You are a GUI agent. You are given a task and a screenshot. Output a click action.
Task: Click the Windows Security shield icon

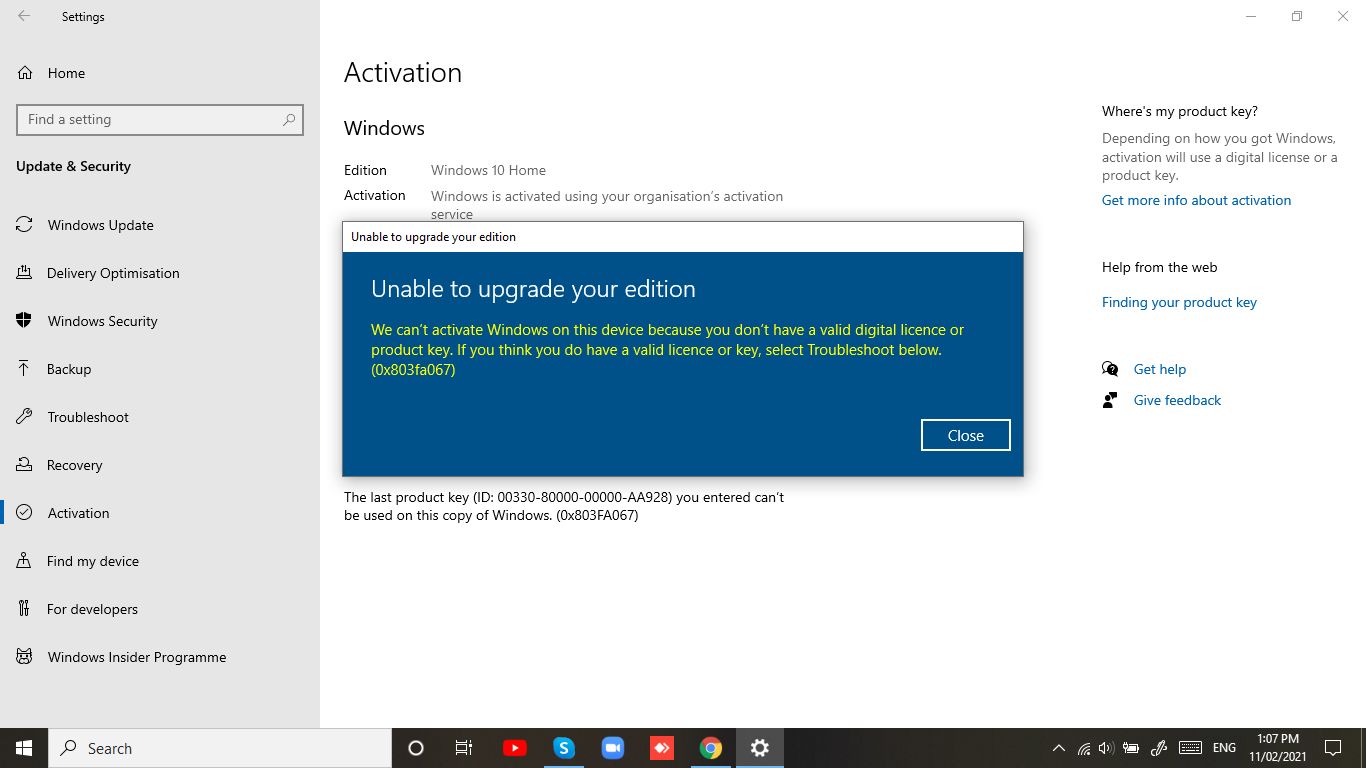click(x=24, y=321)
